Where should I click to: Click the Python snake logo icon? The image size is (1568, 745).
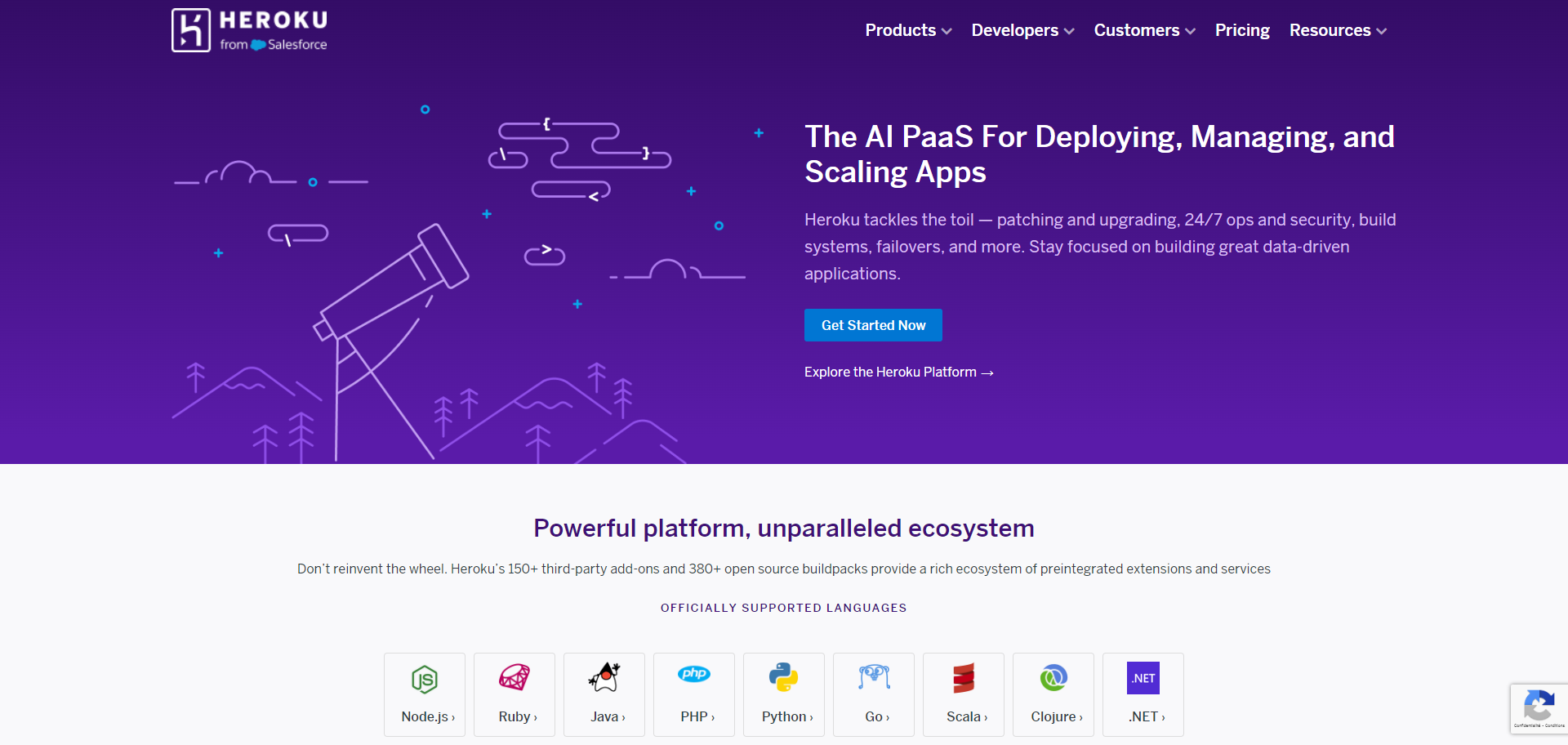click(x=784, y=677)
